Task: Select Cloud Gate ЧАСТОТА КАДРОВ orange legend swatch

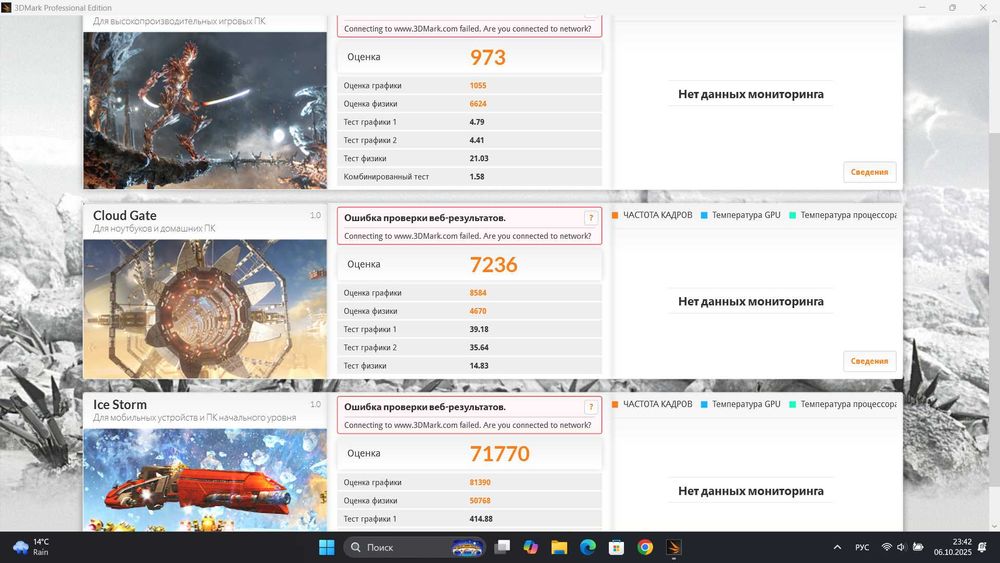Action: 615,216
